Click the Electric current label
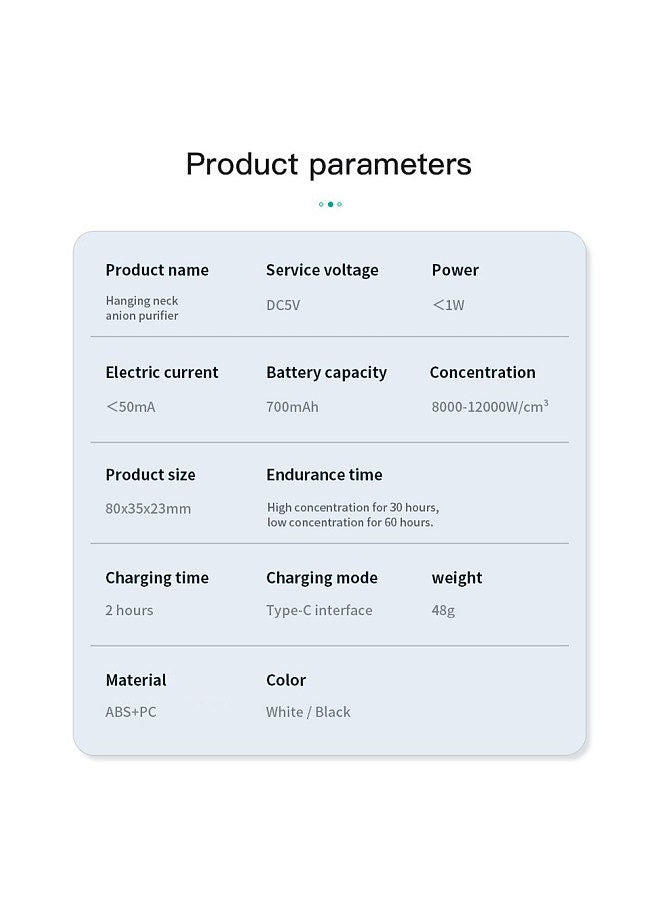Screen dimensions: 660x900 tap(162, 372)
